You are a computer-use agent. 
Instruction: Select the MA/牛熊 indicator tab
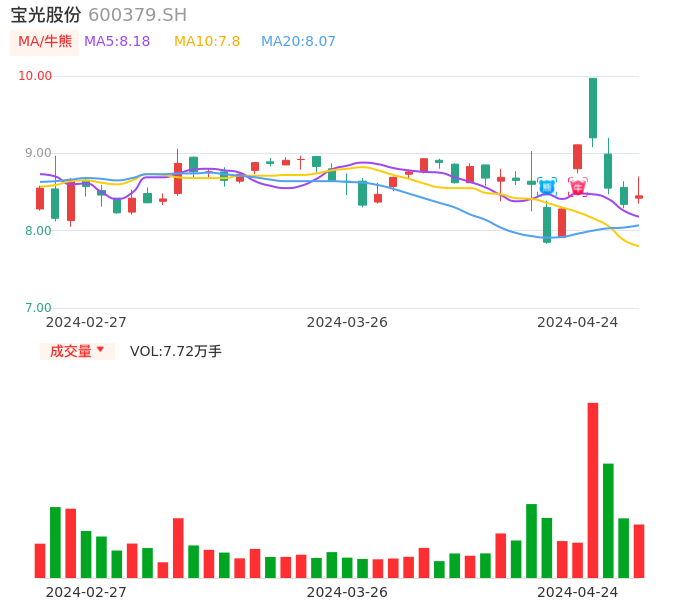(44, 42)
